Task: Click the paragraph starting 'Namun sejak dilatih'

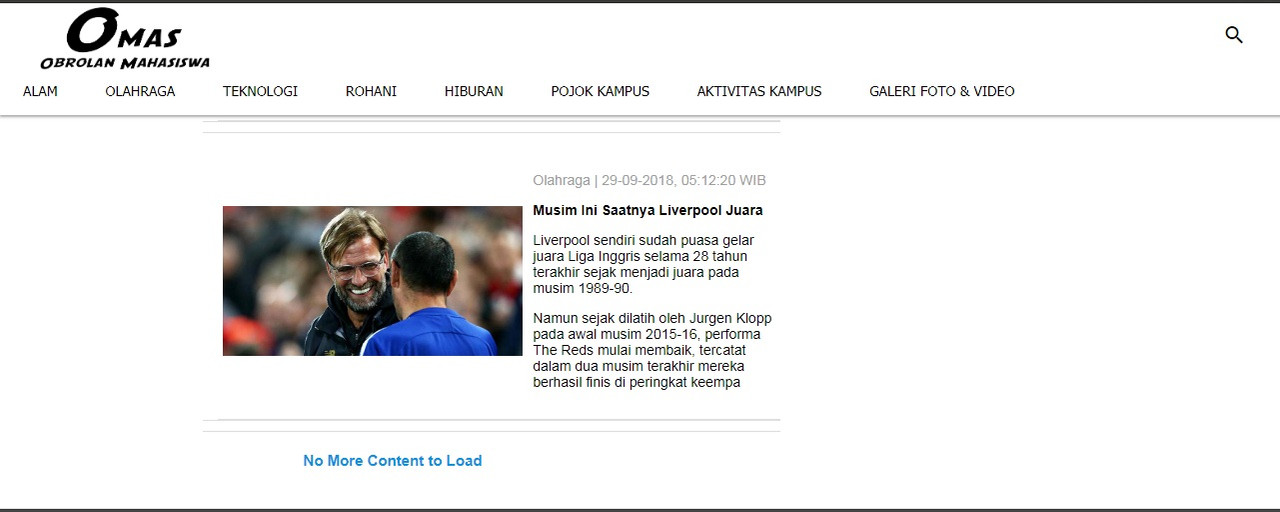Action: 652,350
